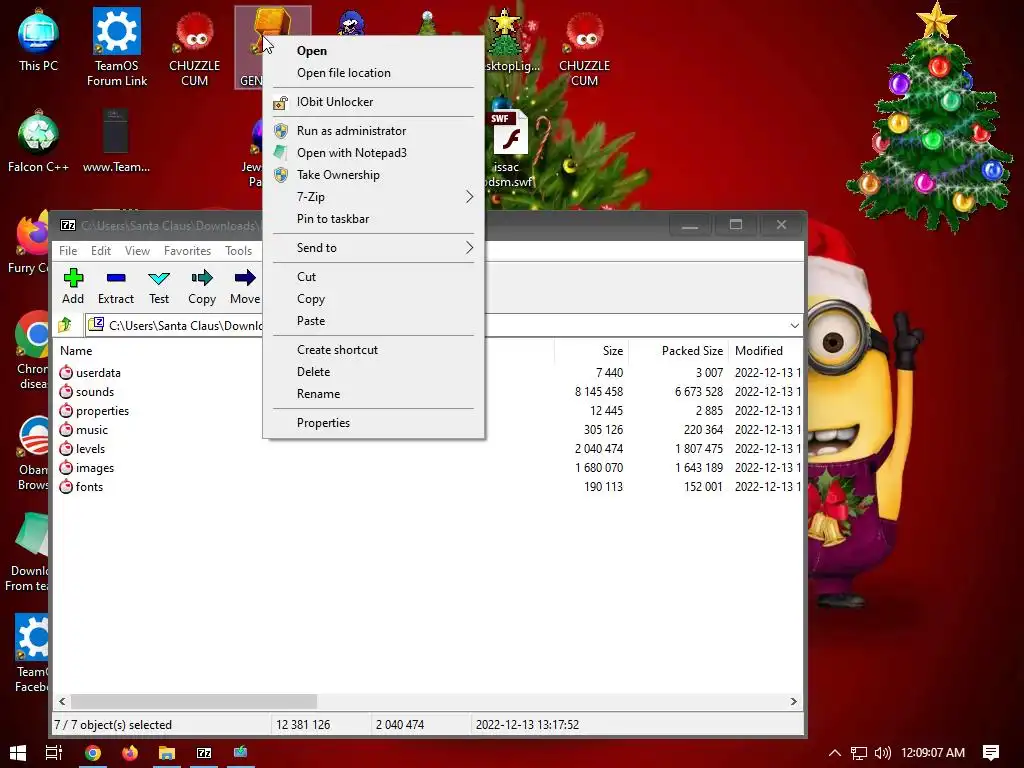Click the horizontal scrollbar thumb in 7-Zip
Screen dimensions: 1024x768
(x=194, y=701)
